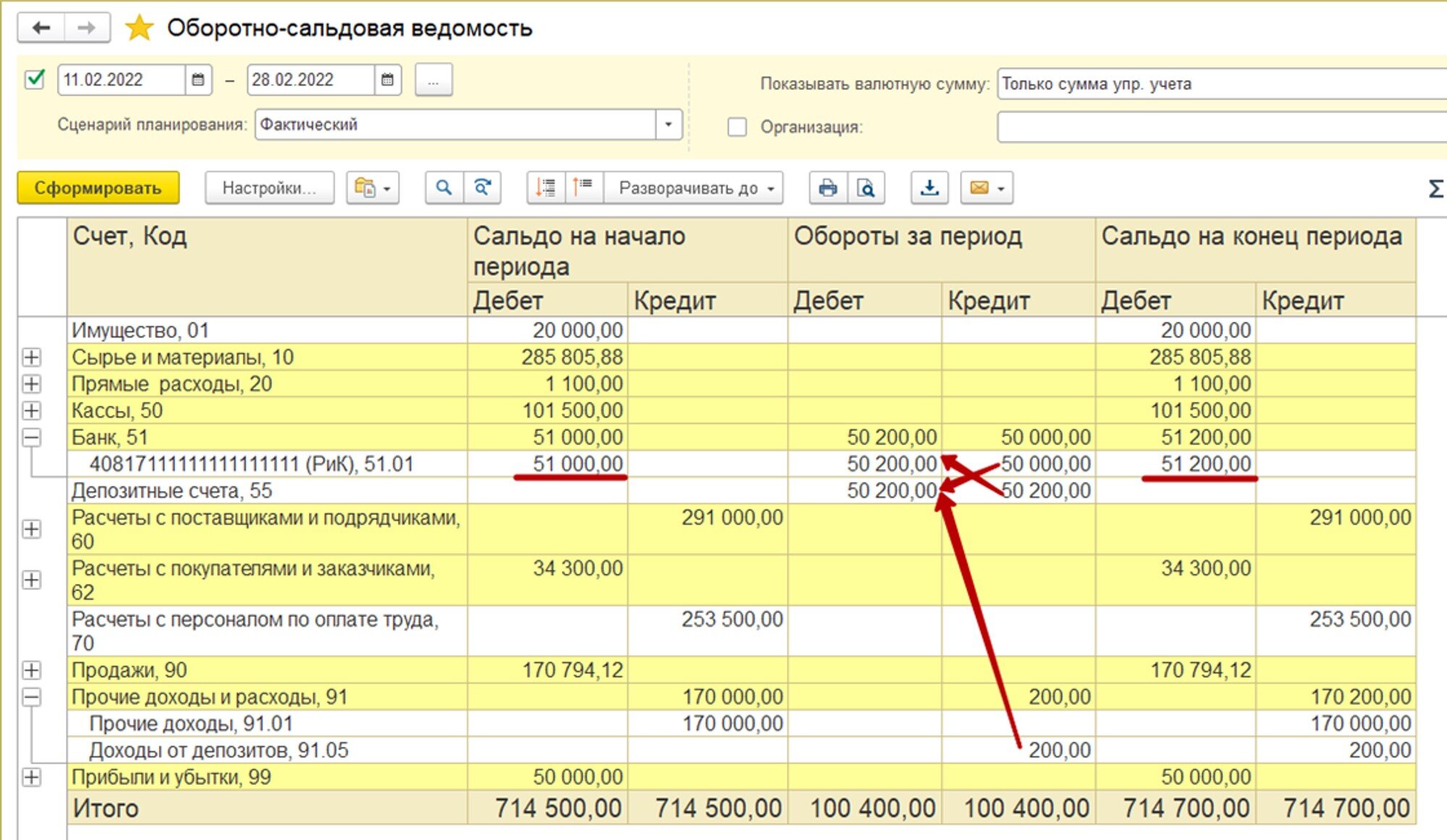The height and width of the screenshot is (840, 1447).
Task: Click the sigma sum icon
Action: 1435,189
